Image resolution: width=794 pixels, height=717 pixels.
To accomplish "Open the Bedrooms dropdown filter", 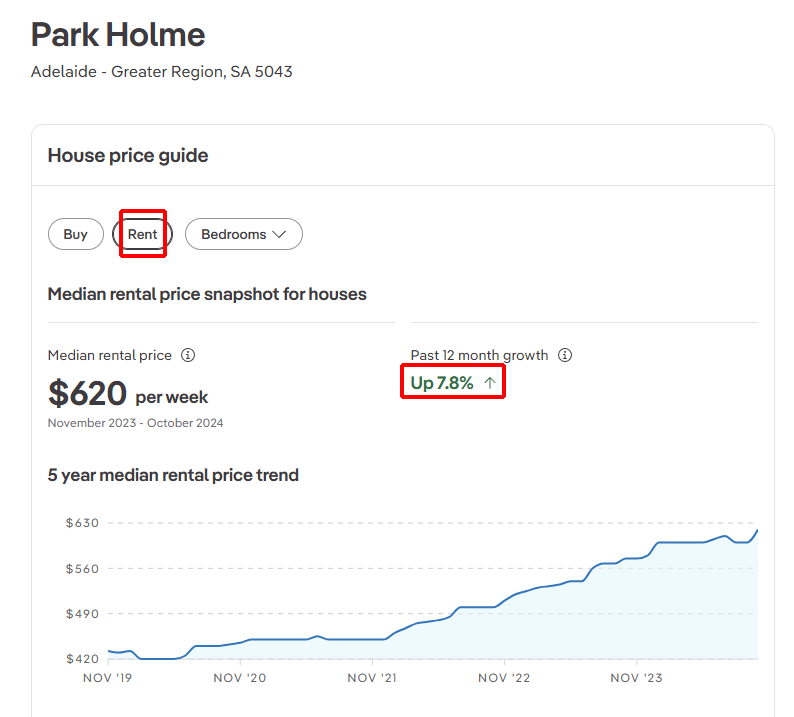I will [x=243, y=234].
